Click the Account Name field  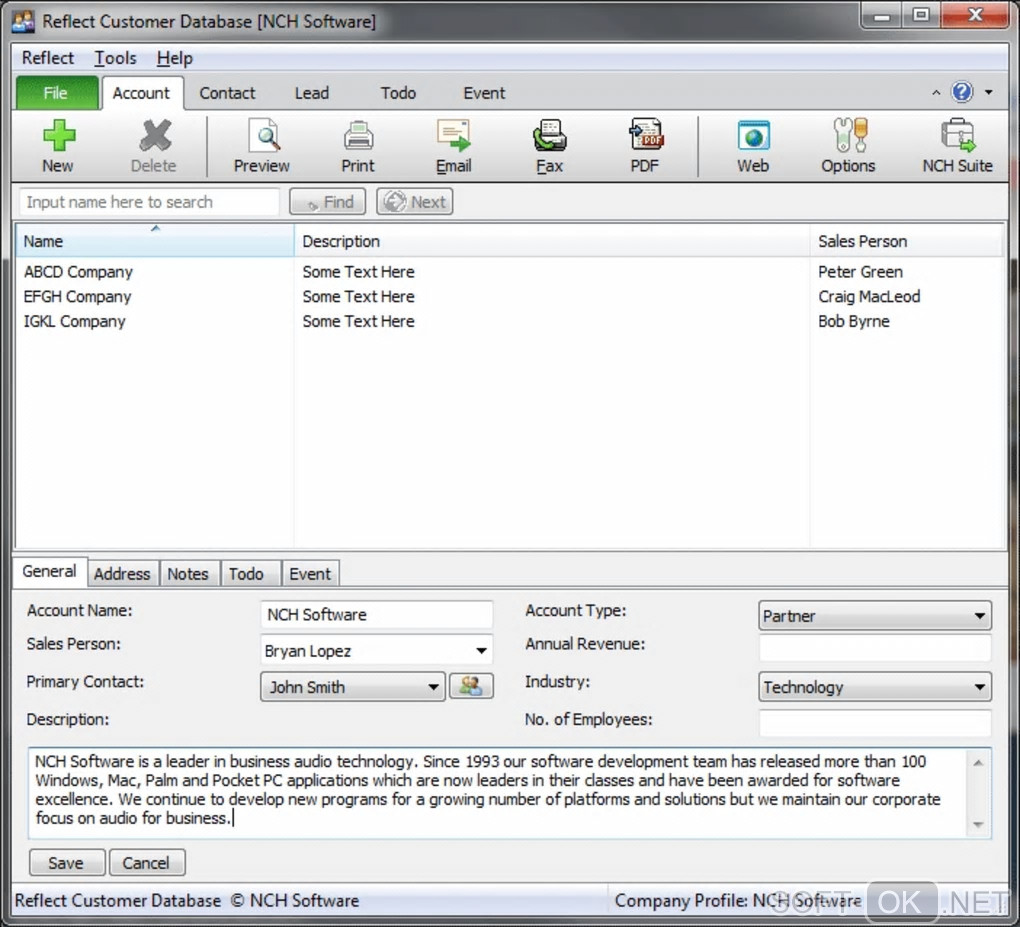(x=377, y=615)
